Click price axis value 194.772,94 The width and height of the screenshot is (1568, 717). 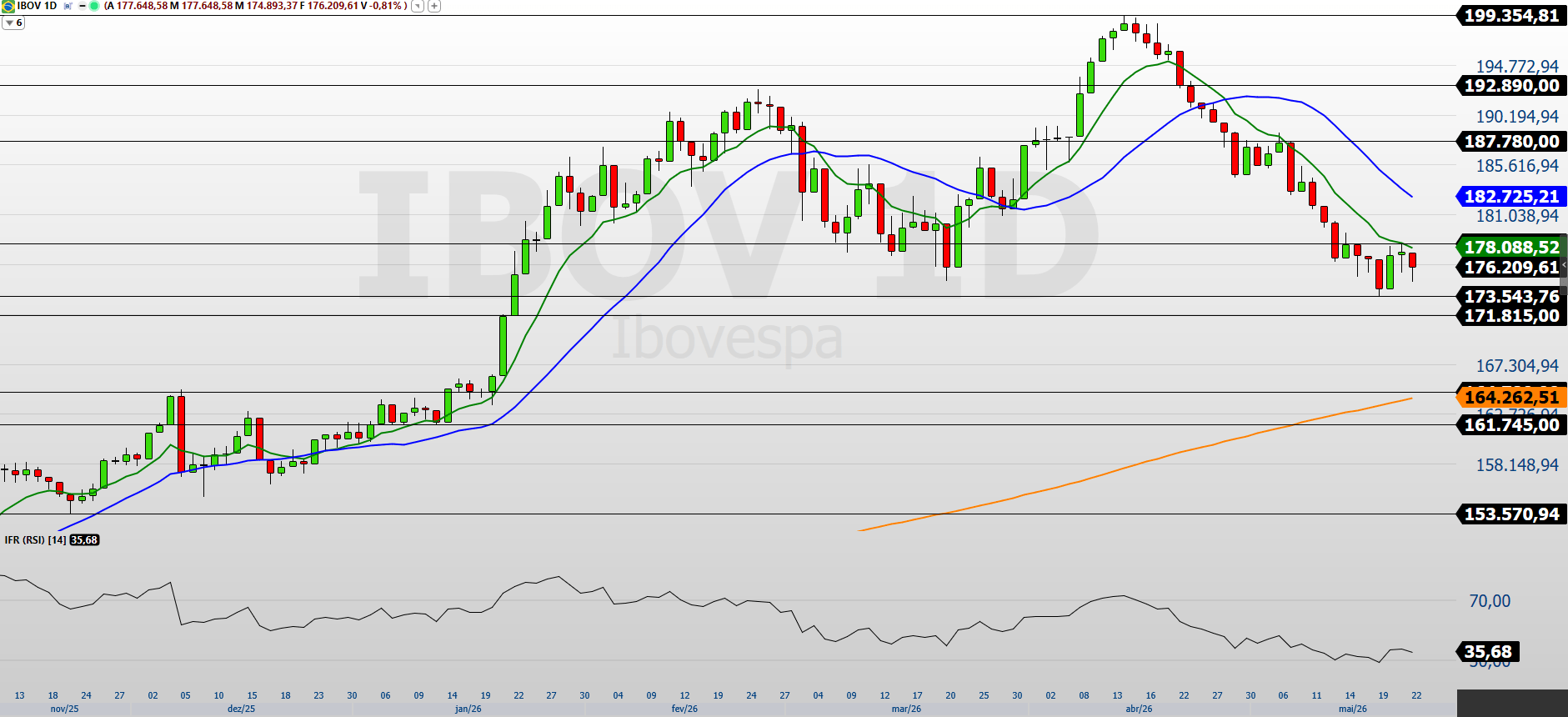1517,67
